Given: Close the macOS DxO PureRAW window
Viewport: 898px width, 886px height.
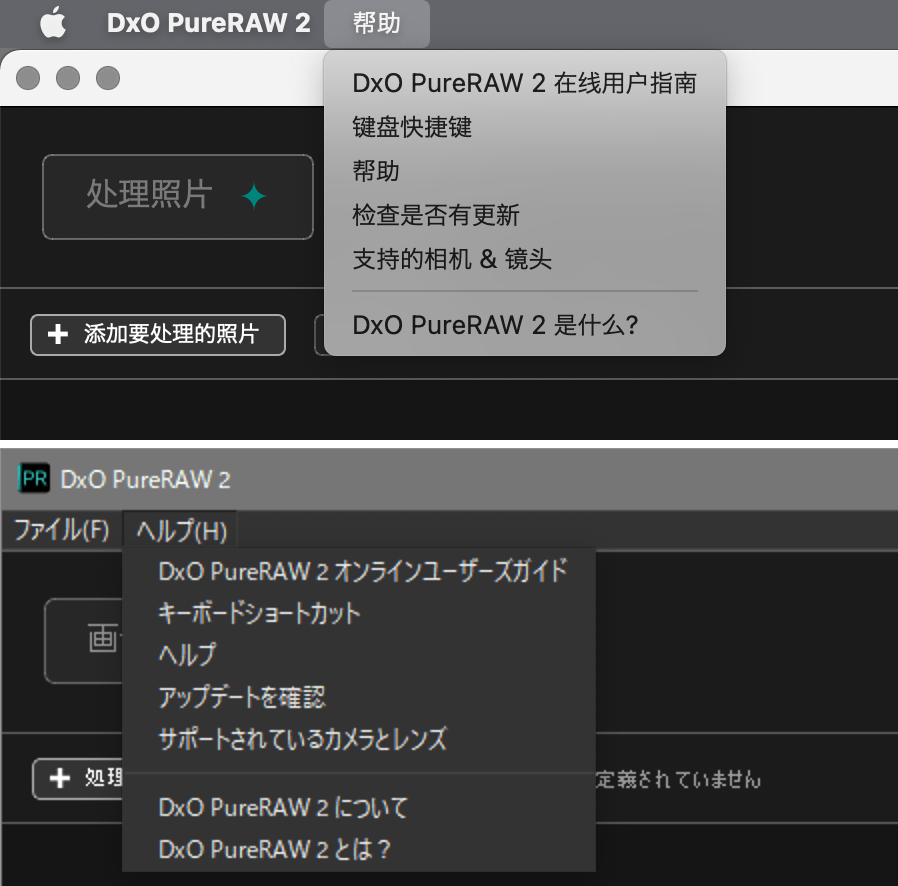Looking at the screenshot, I should [27, 78].
